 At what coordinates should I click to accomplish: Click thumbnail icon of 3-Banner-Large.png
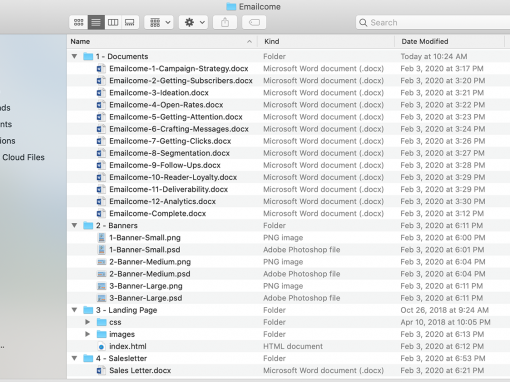click(x=101, y=286)
